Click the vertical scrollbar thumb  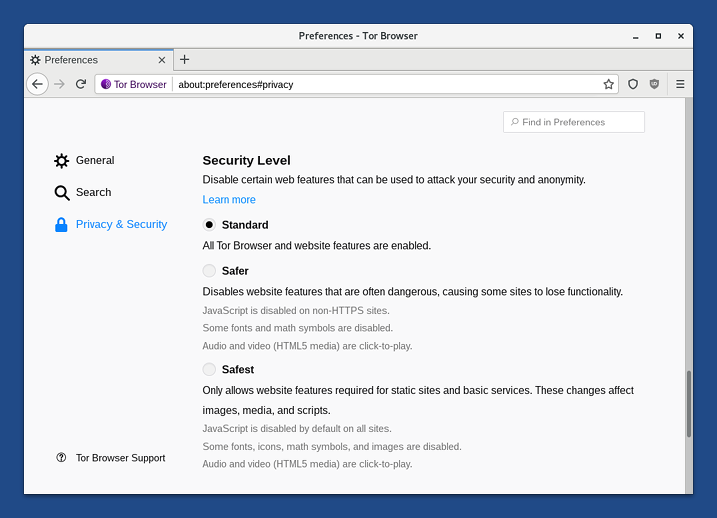click(689, 404)
